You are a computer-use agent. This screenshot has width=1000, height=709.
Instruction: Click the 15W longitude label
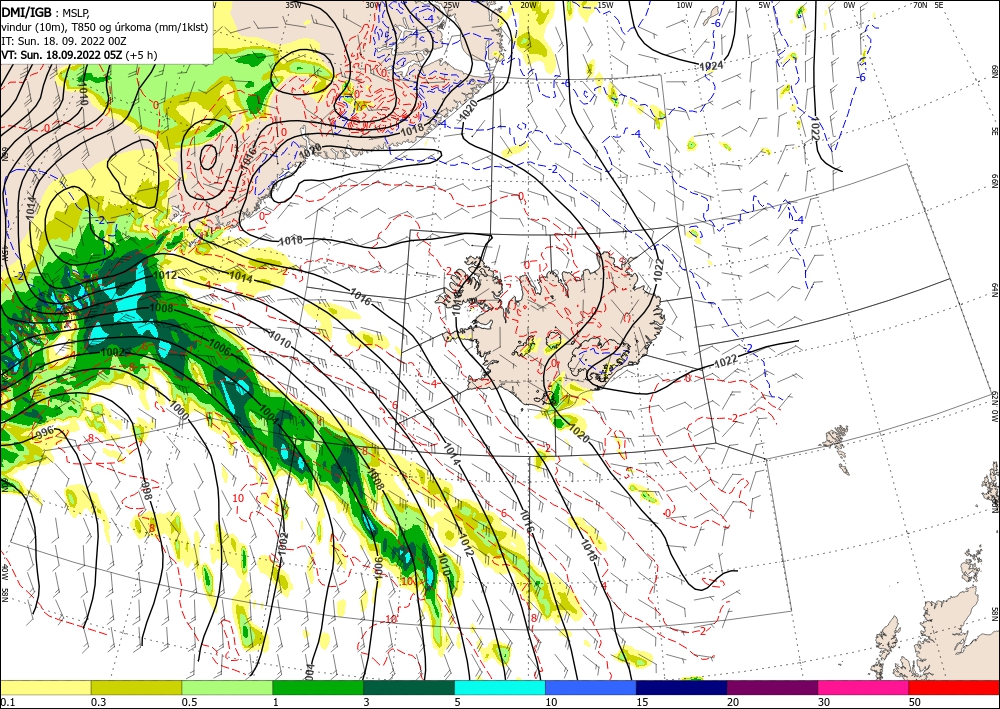coord(606,5)
